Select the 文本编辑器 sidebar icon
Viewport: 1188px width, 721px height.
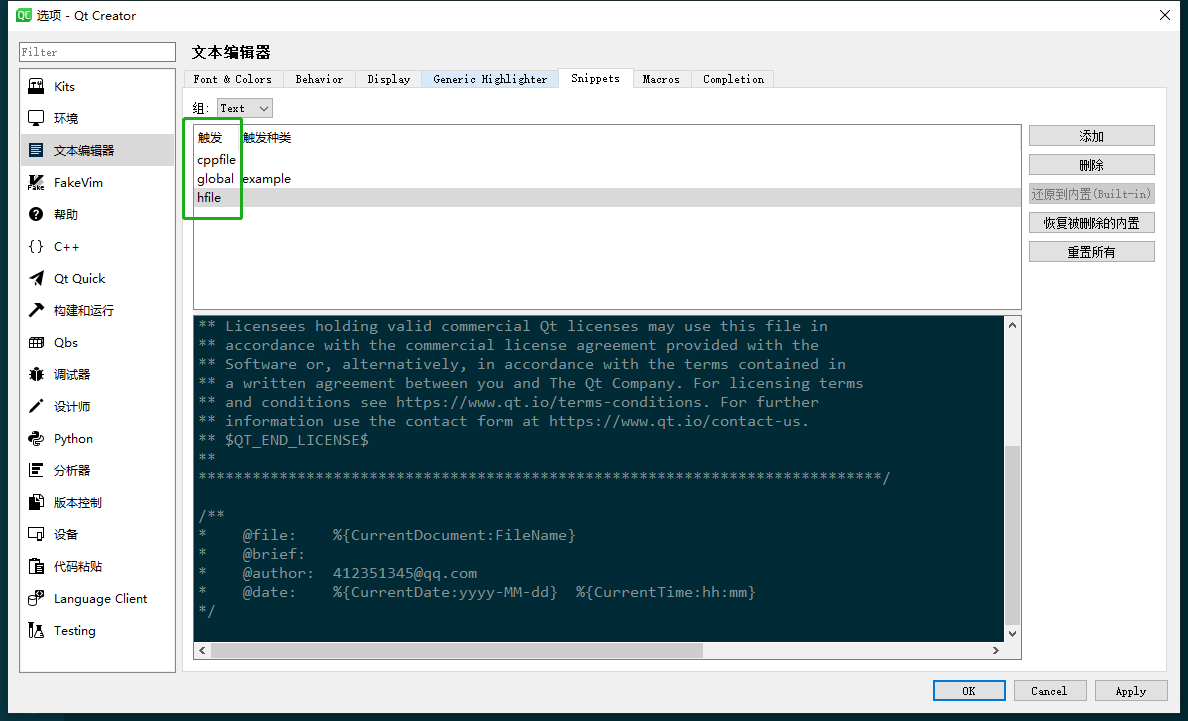tap(36, 150)
